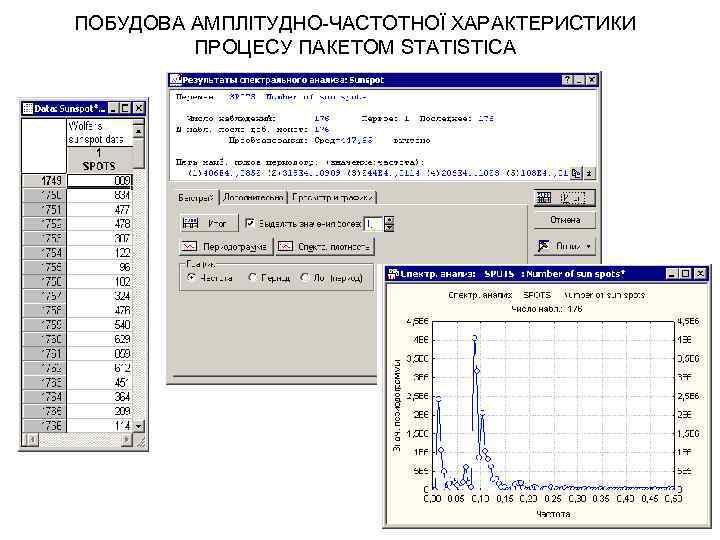Maximize the Спектр. анализ graph window

(685, 274)
